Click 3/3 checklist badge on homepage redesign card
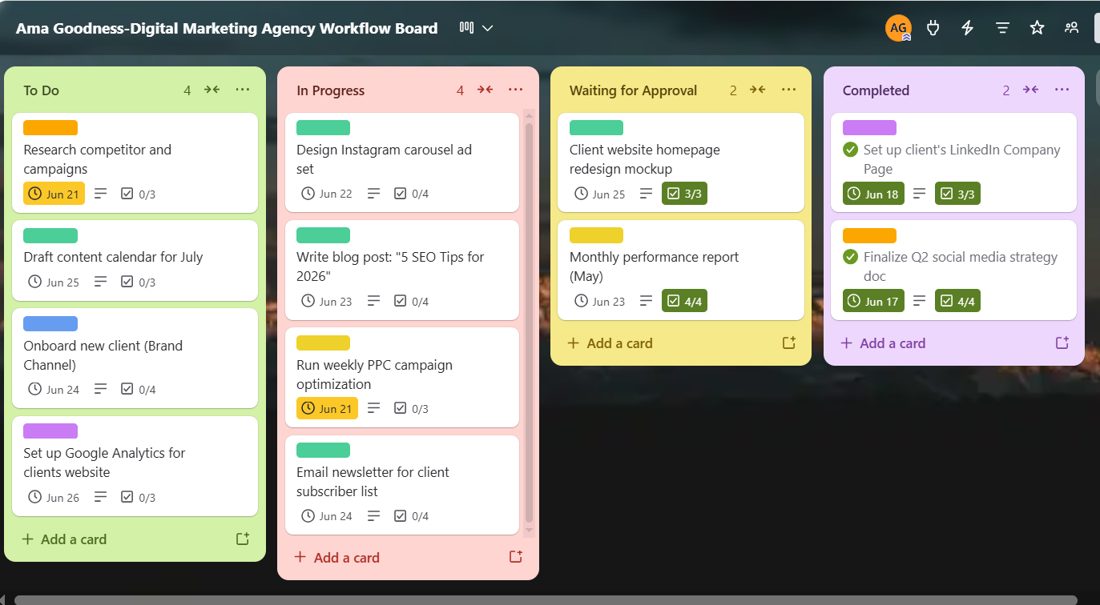1100x605 pixels. (x=684, y=194)
